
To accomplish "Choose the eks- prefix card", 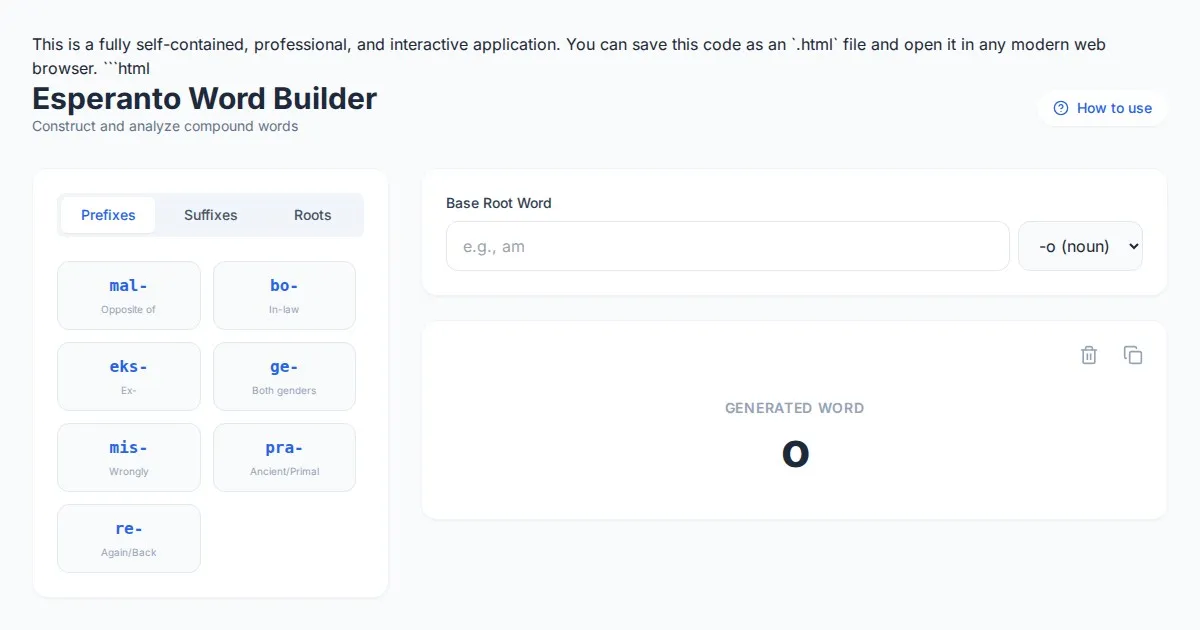I will (129, 376).
